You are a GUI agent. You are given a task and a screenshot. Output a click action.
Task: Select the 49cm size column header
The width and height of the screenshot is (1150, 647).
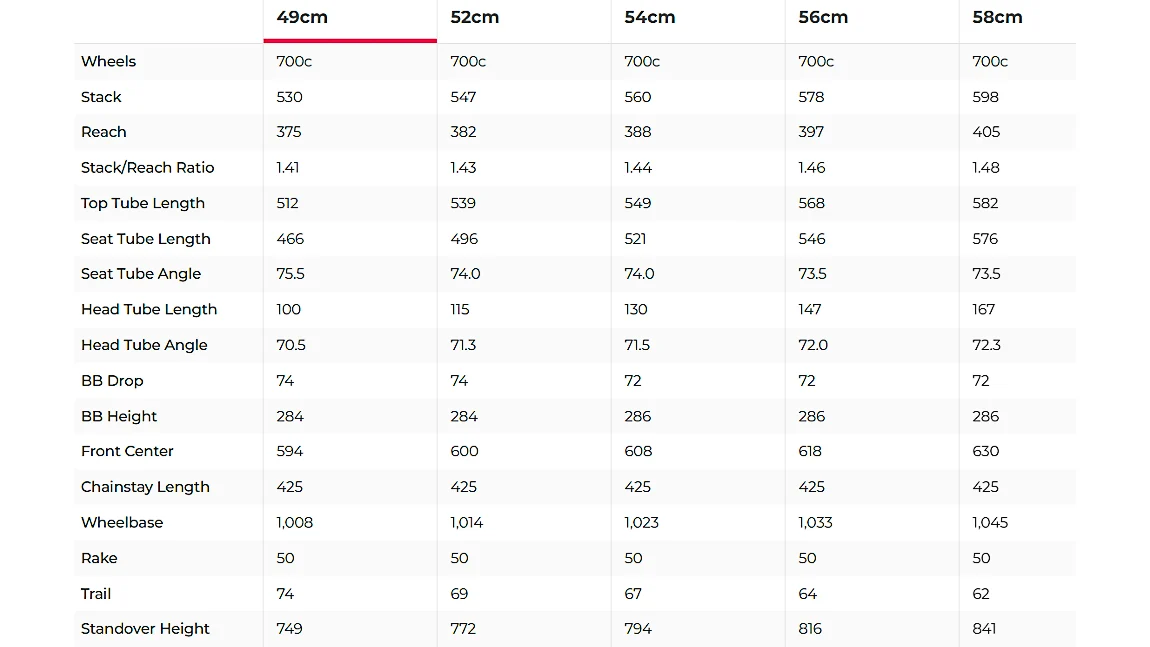click(302, 17)
